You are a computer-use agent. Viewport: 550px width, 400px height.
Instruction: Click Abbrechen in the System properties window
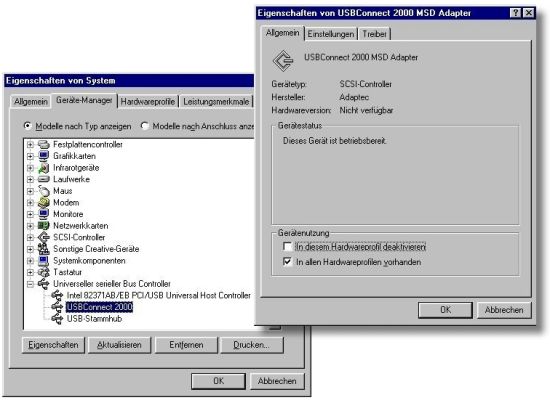click(x=277, y=381)
